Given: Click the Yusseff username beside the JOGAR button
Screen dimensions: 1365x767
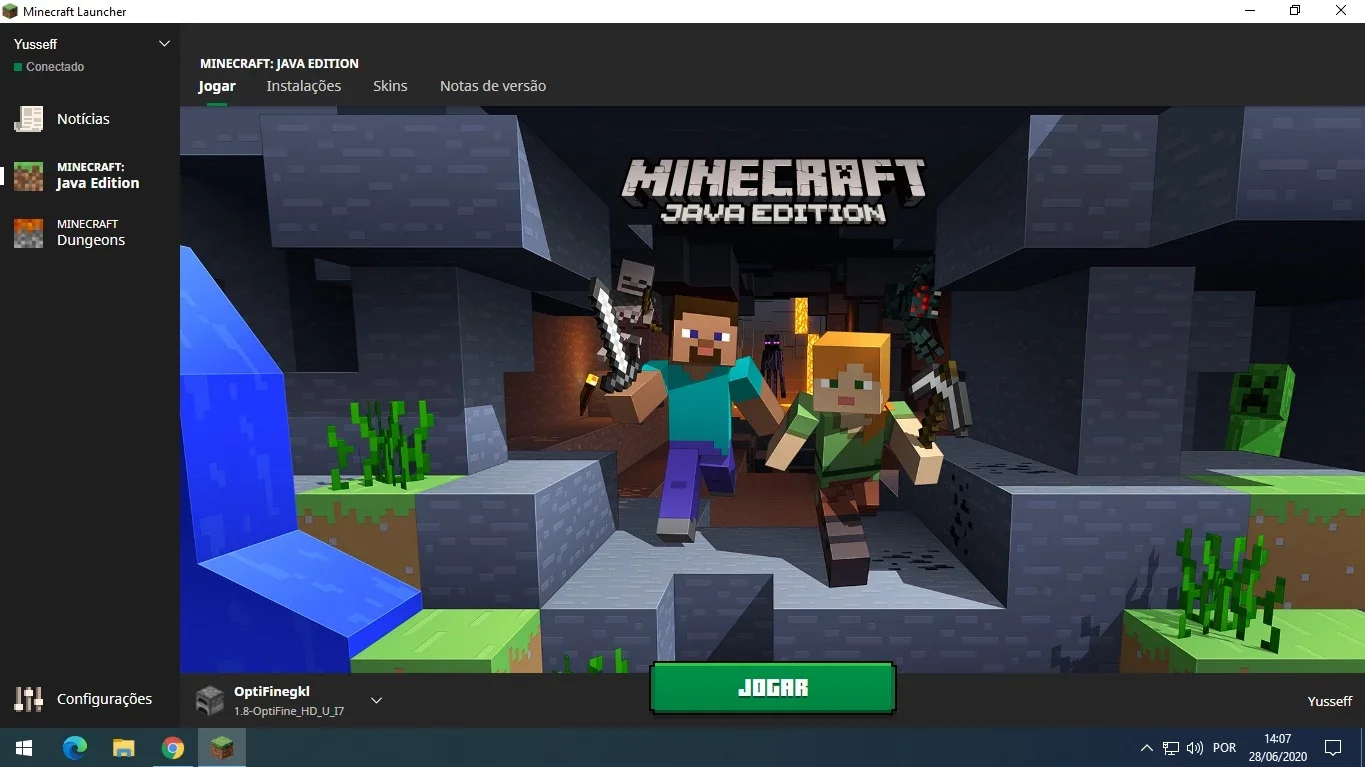Looking at the screenshot, I should [x=1329, y=701].
